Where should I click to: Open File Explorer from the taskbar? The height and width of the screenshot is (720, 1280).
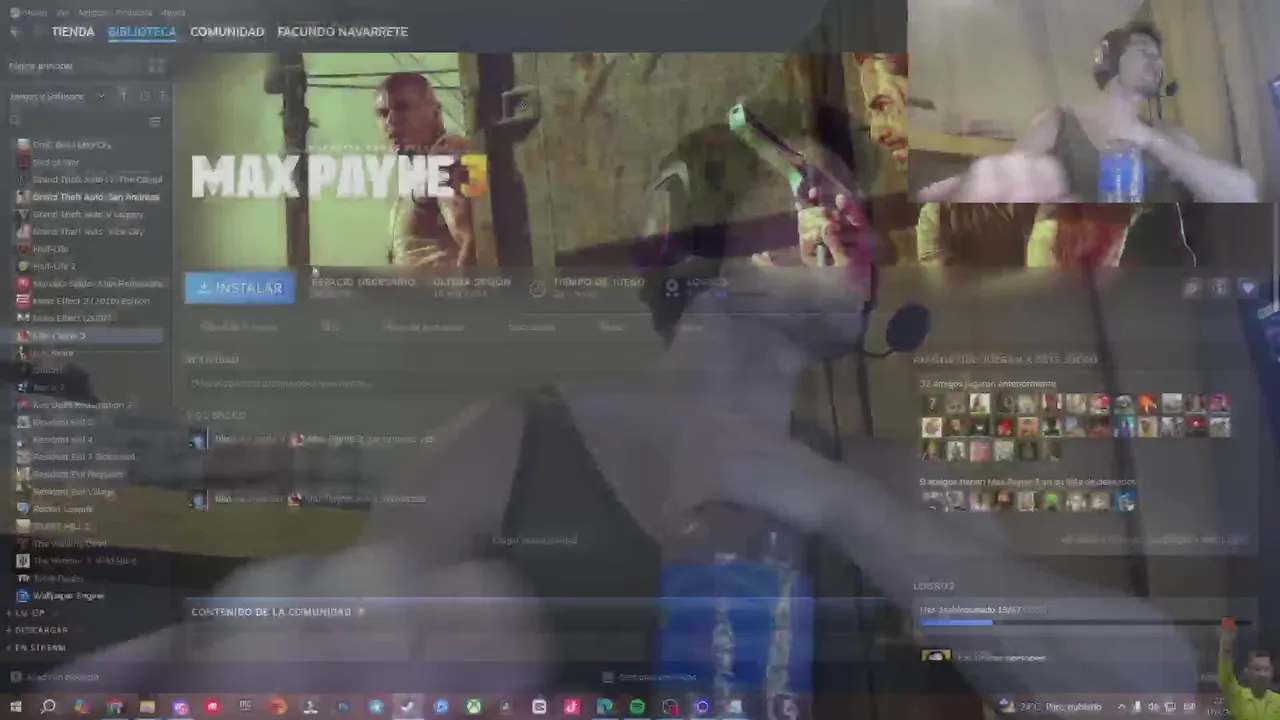click(147, 707)
